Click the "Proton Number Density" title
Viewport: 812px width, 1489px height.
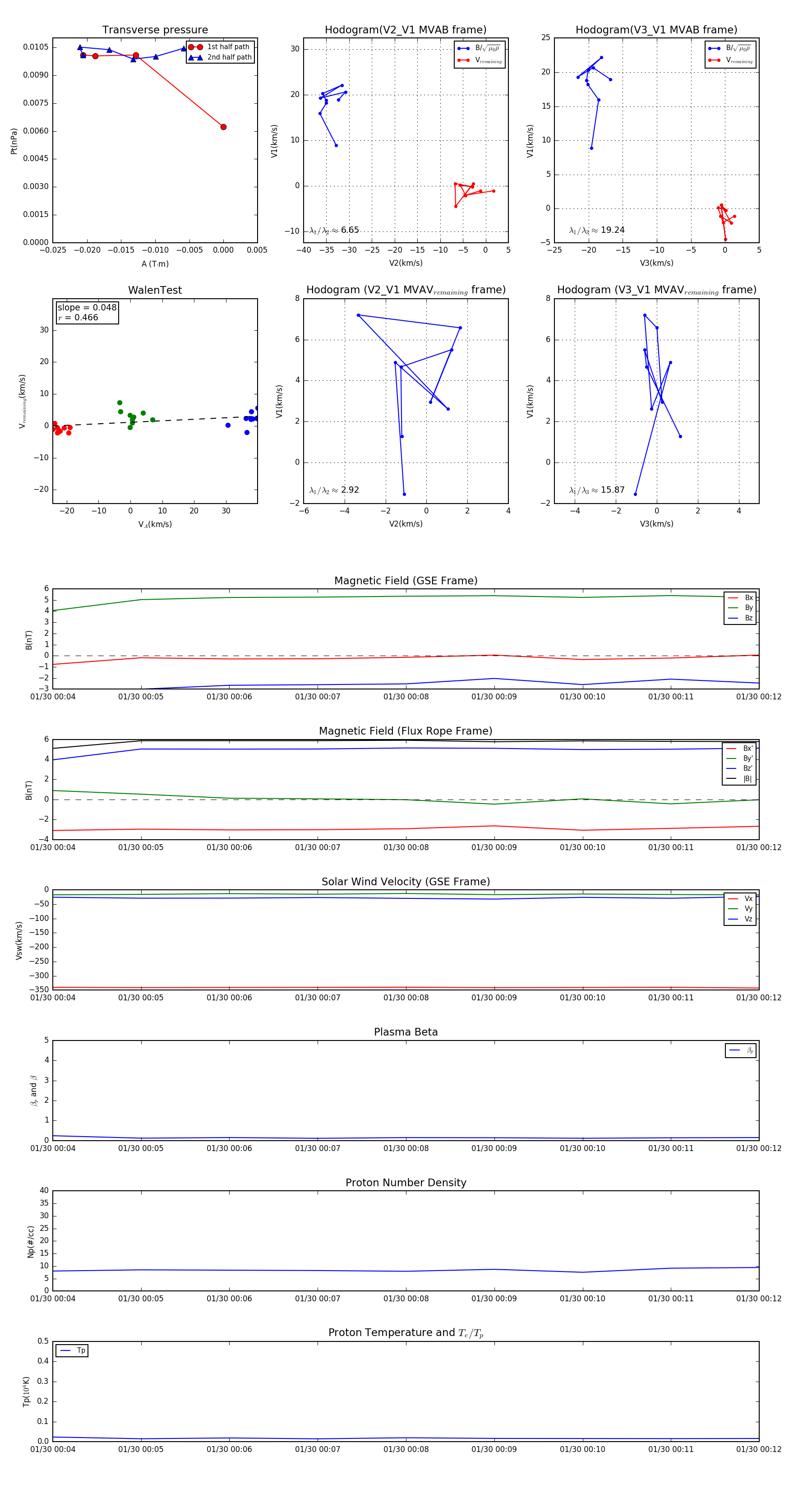tap(406, 1183)
